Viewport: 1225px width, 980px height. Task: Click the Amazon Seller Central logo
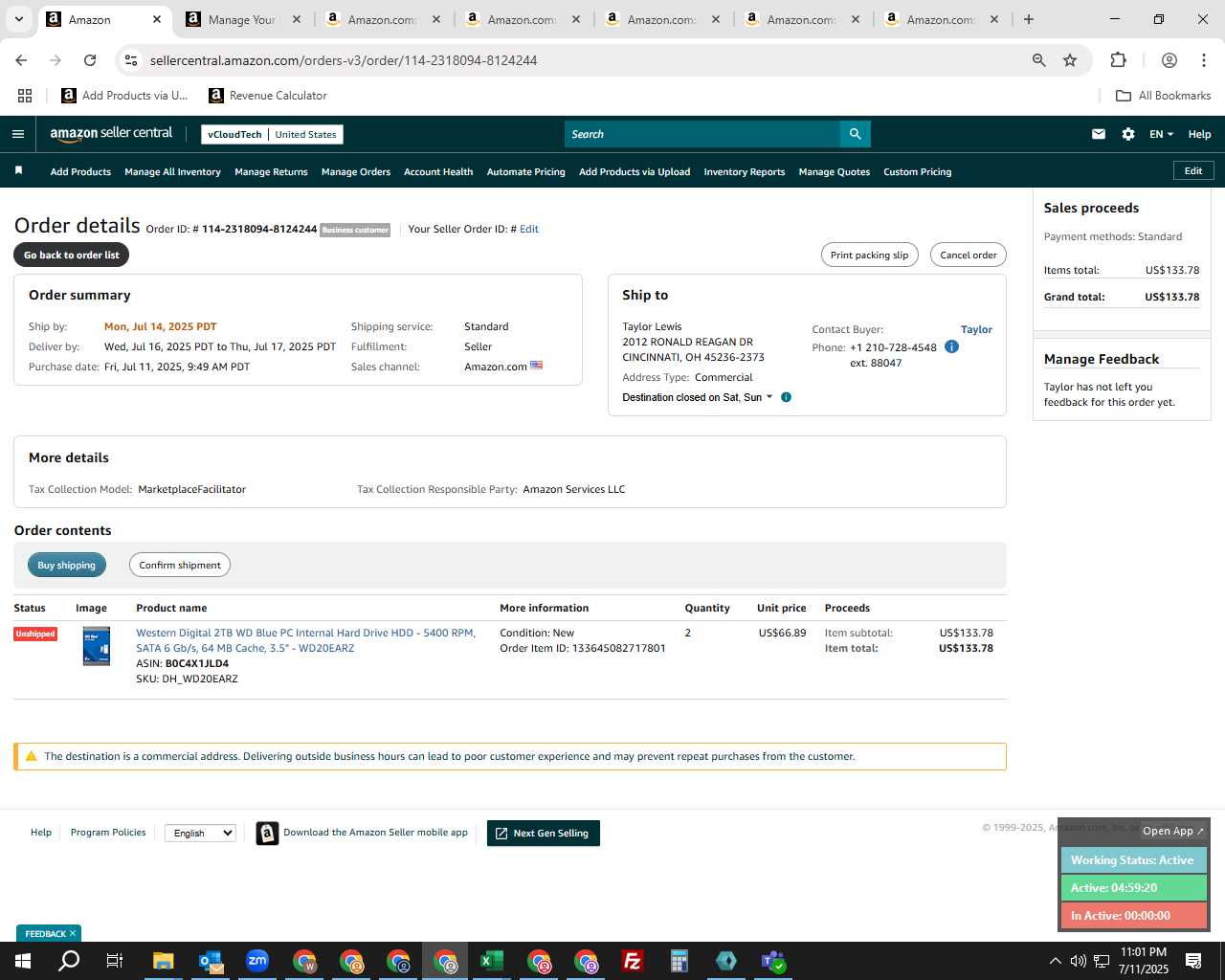pyautogui.click(x=111, y=134)
